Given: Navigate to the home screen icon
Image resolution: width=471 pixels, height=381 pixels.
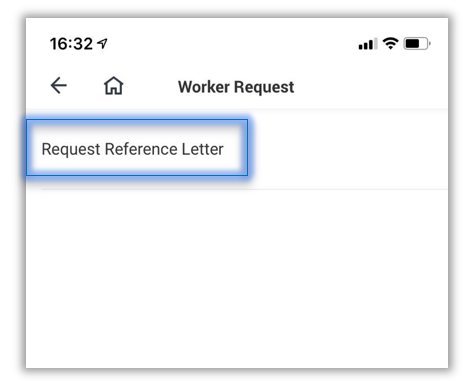Looking at the screenshot, I should (114, 86).
